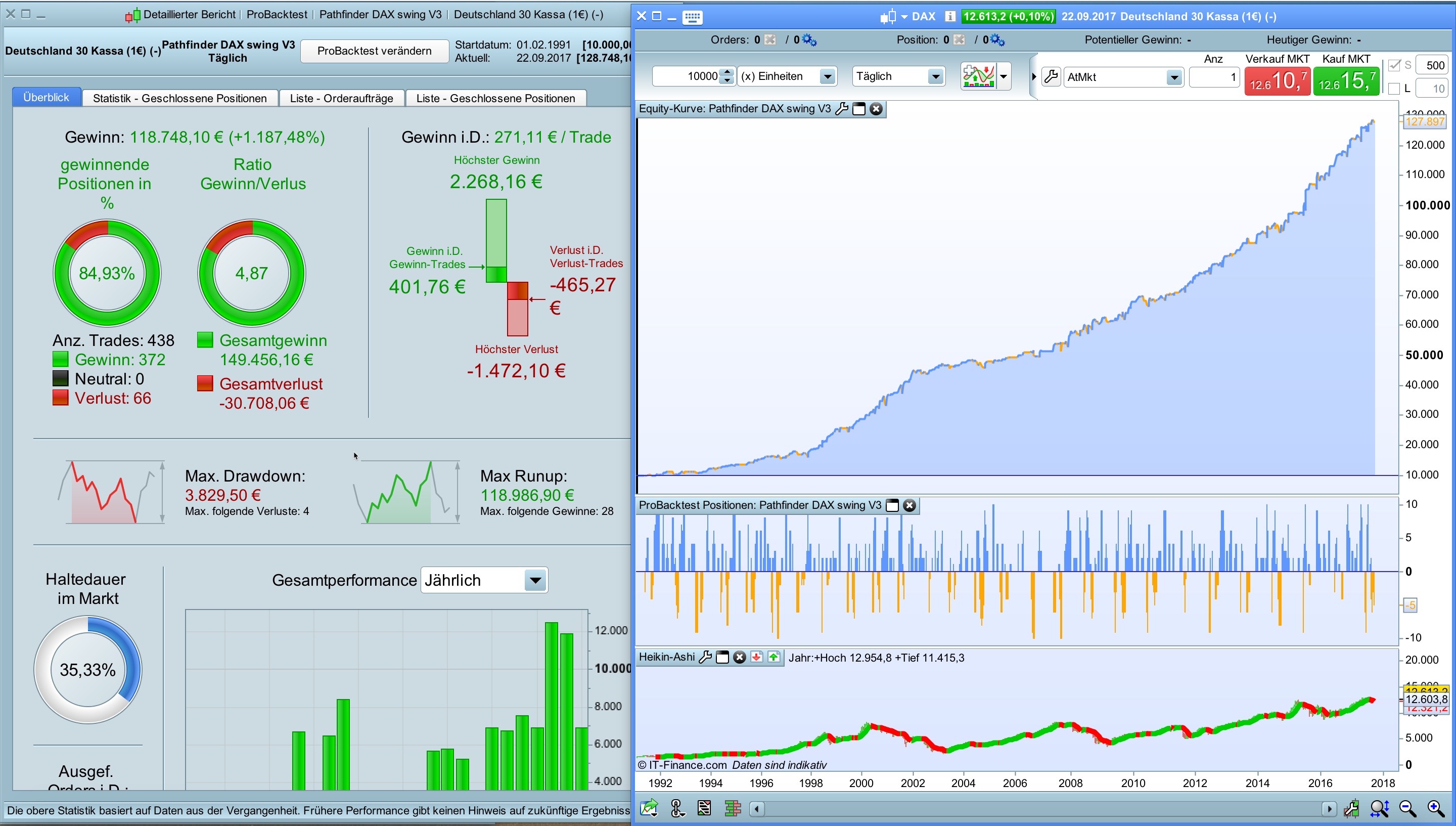
Task: Enable the L limit checkbox
Action: click(1394, 89)
